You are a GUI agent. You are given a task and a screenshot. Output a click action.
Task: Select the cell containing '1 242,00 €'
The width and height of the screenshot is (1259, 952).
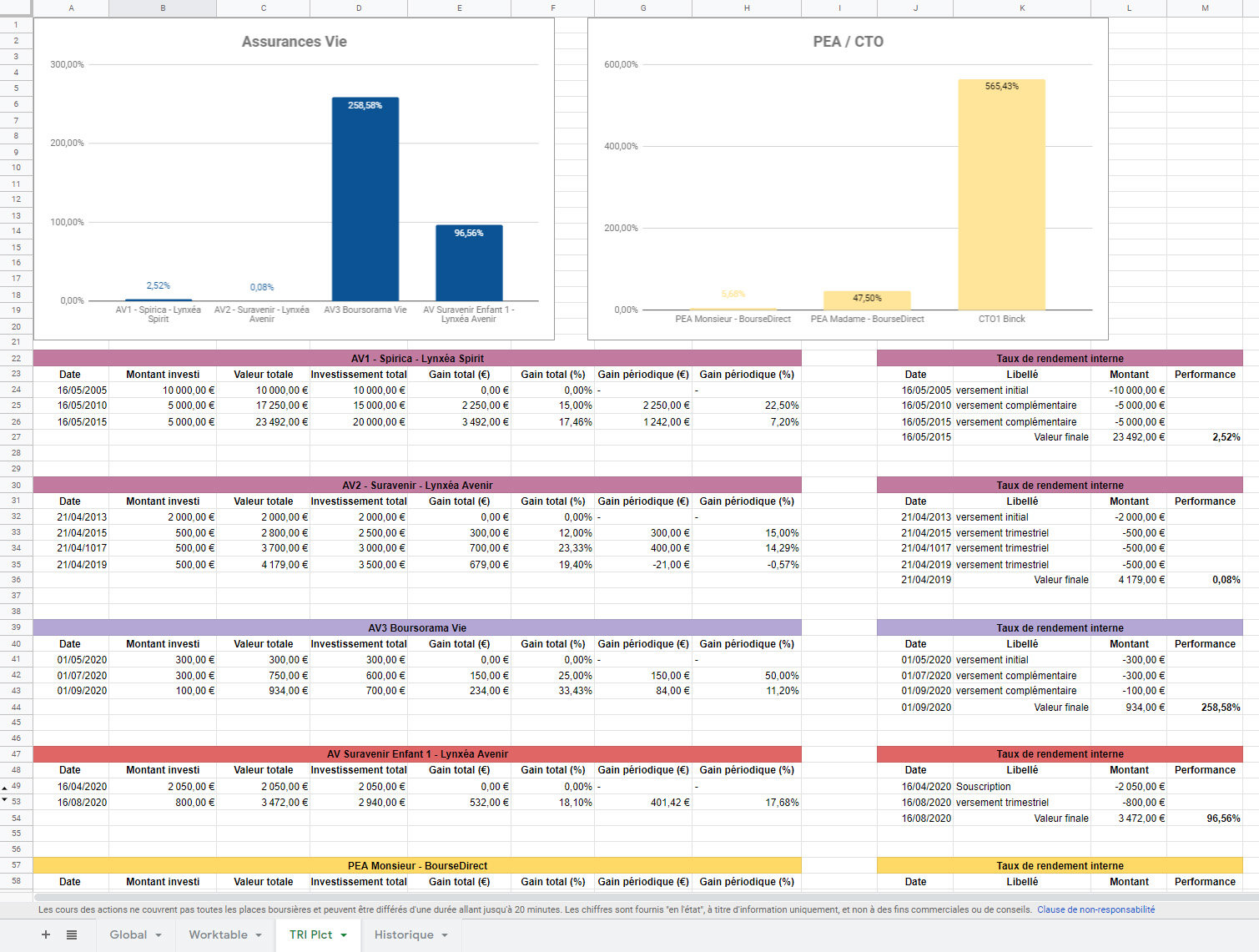[643, 422]
